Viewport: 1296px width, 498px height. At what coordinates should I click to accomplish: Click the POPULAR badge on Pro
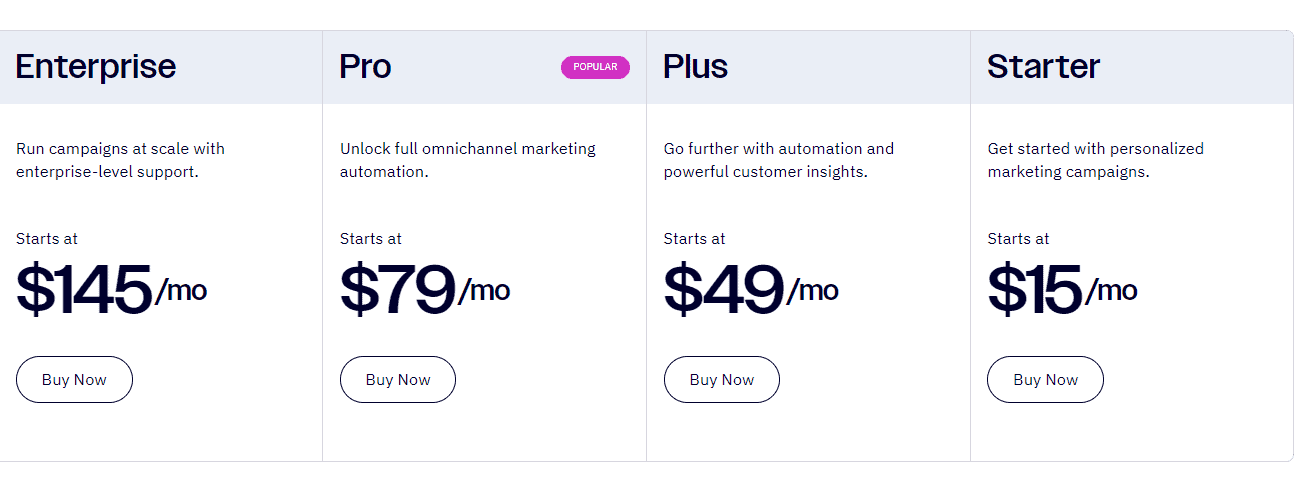pyautogui.click(x=595, y=67)
